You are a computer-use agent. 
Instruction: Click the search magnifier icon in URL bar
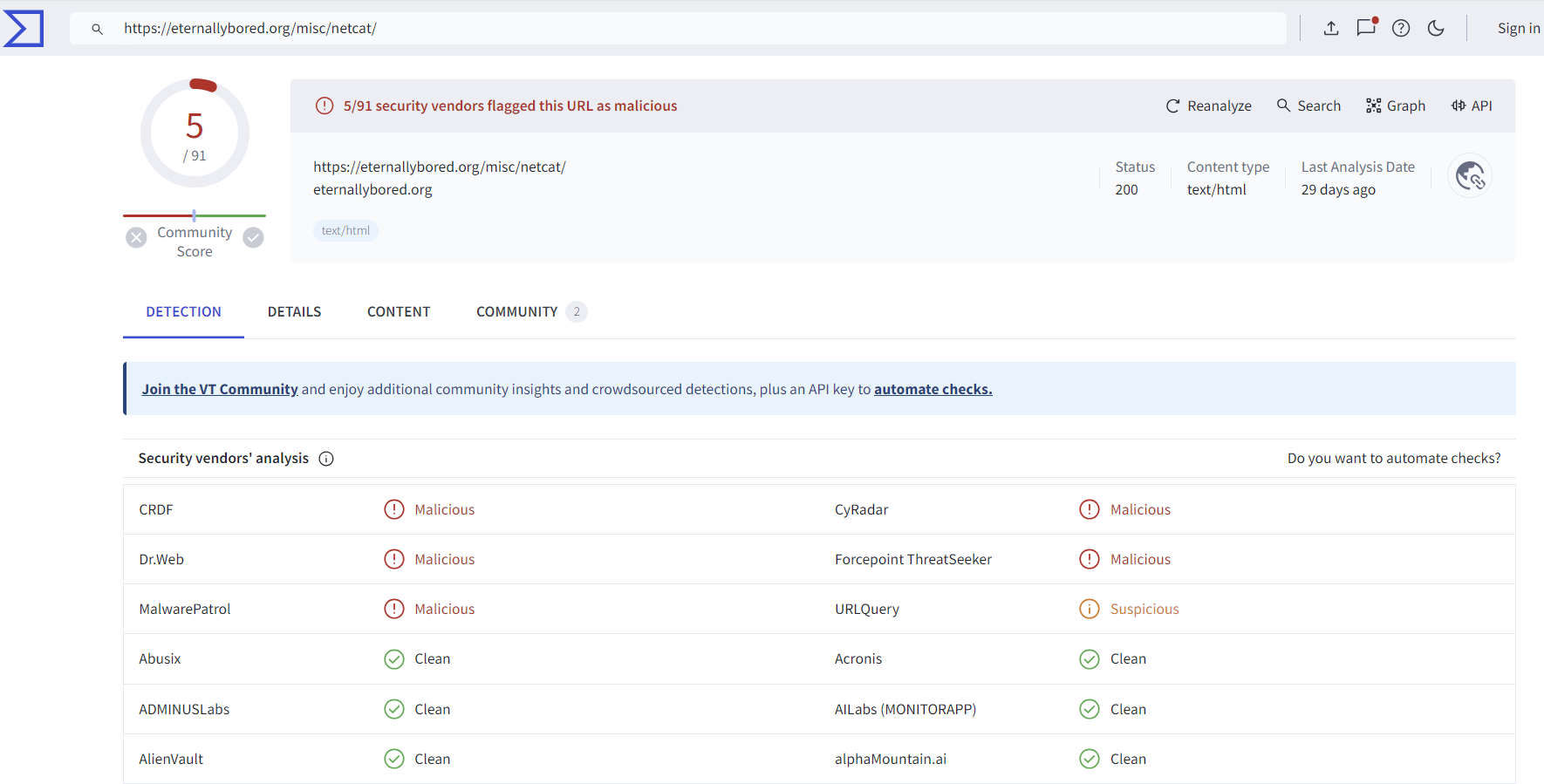click(98, 29)
